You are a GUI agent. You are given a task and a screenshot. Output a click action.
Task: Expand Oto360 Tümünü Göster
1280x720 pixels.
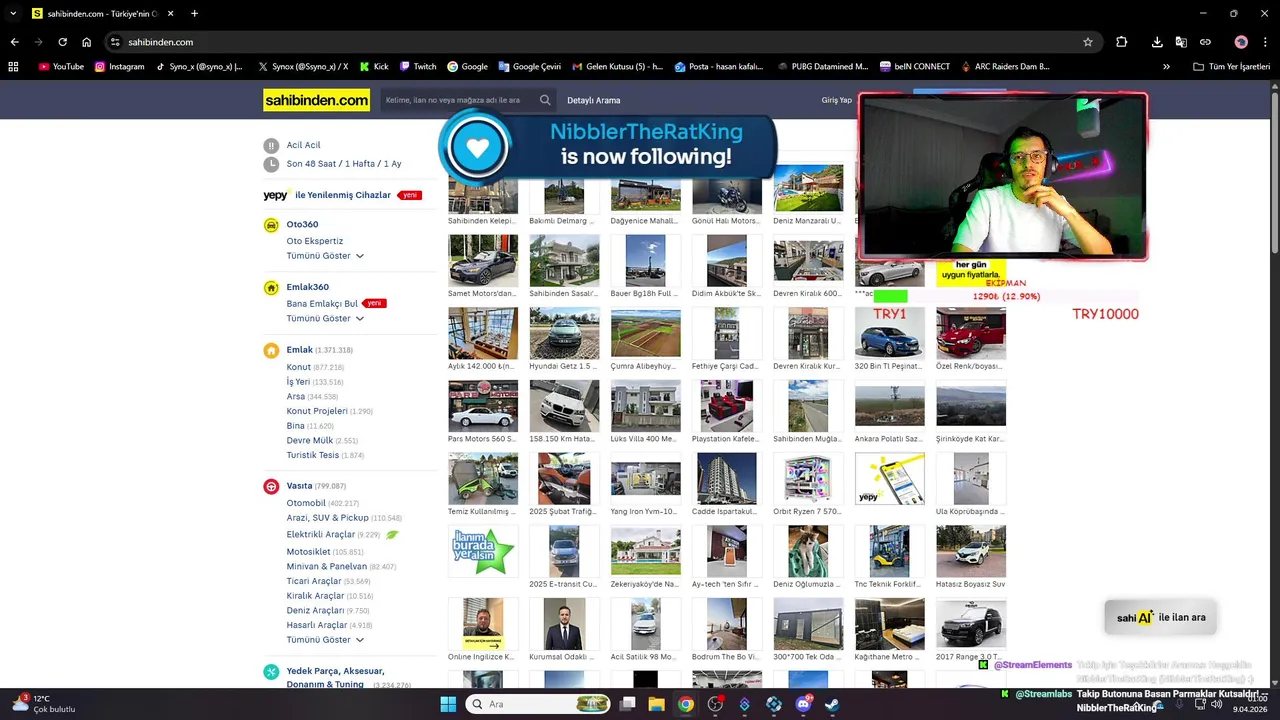pos(325,256)
